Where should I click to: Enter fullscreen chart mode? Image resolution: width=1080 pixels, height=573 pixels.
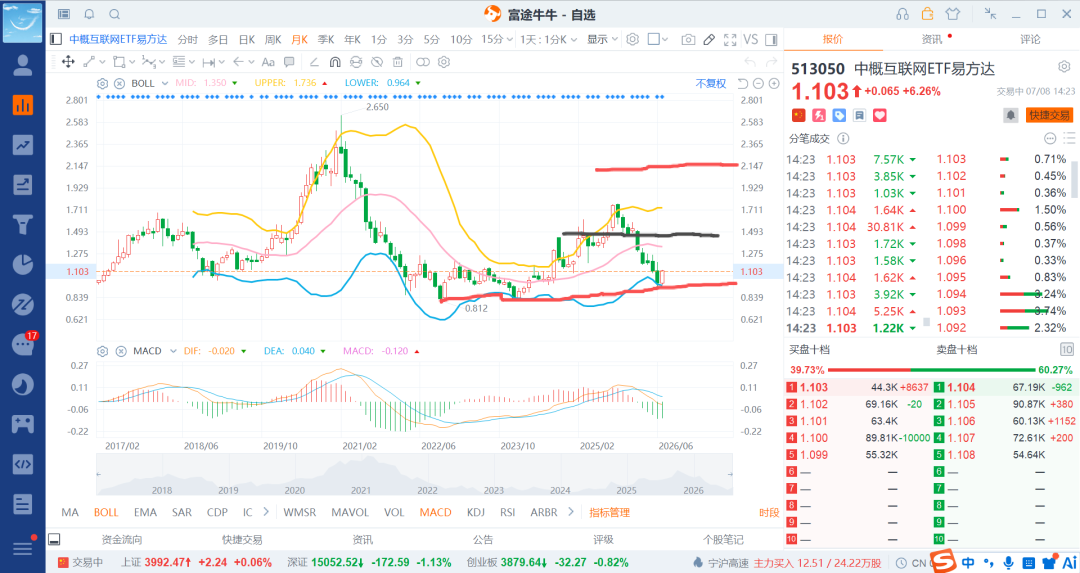[x=730, y=40]
